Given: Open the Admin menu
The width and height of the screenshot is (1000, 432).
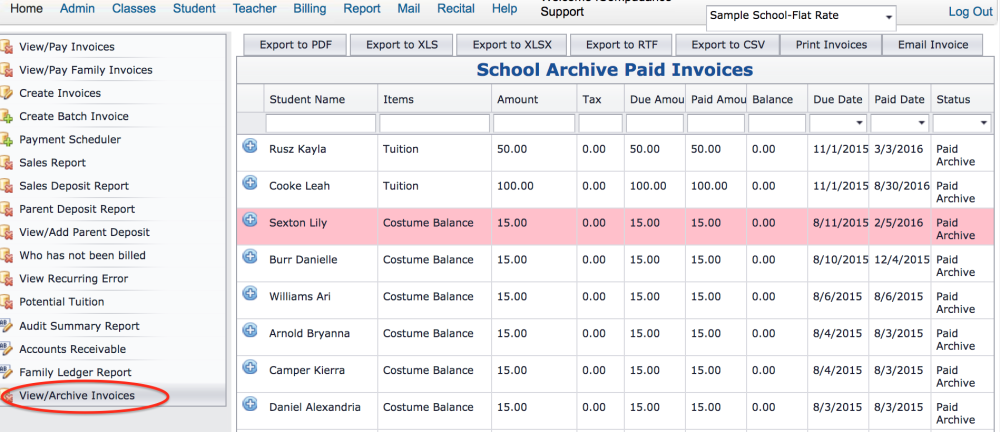Looking at the screenshot, I should 77,9.
